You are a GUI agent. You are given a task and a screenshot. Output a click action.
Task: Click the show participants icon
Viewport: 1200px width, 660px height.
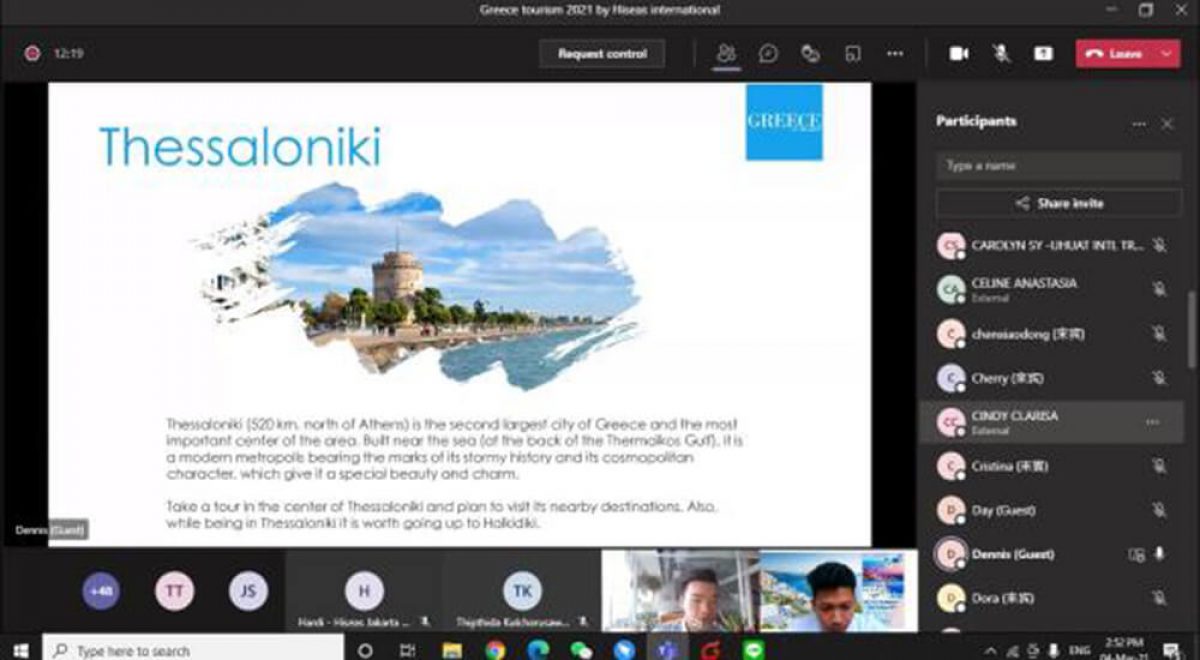pos(727,54)
